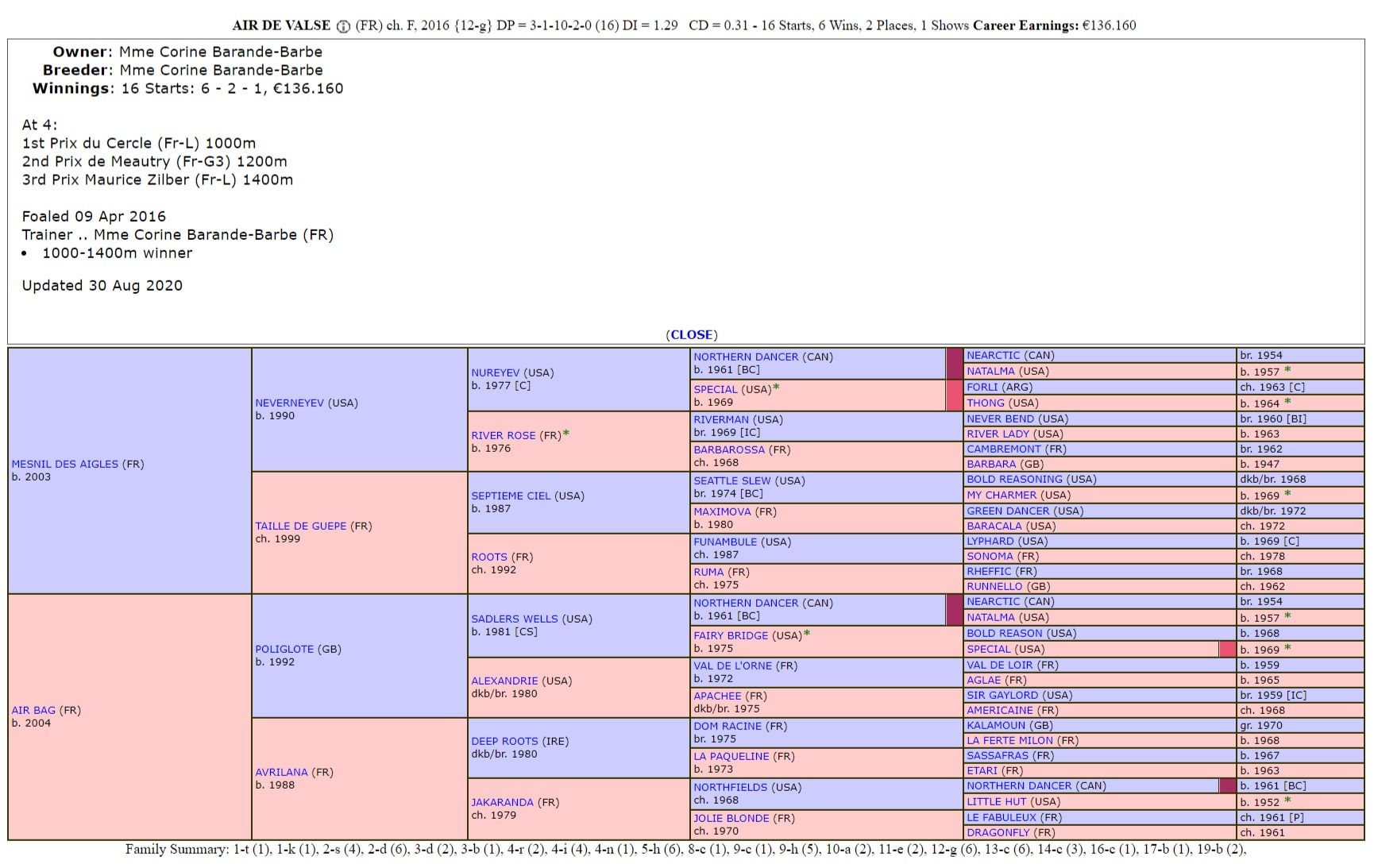Open FAIRY BRIDGE link
Screen dimensions: 1374x868
731,635
